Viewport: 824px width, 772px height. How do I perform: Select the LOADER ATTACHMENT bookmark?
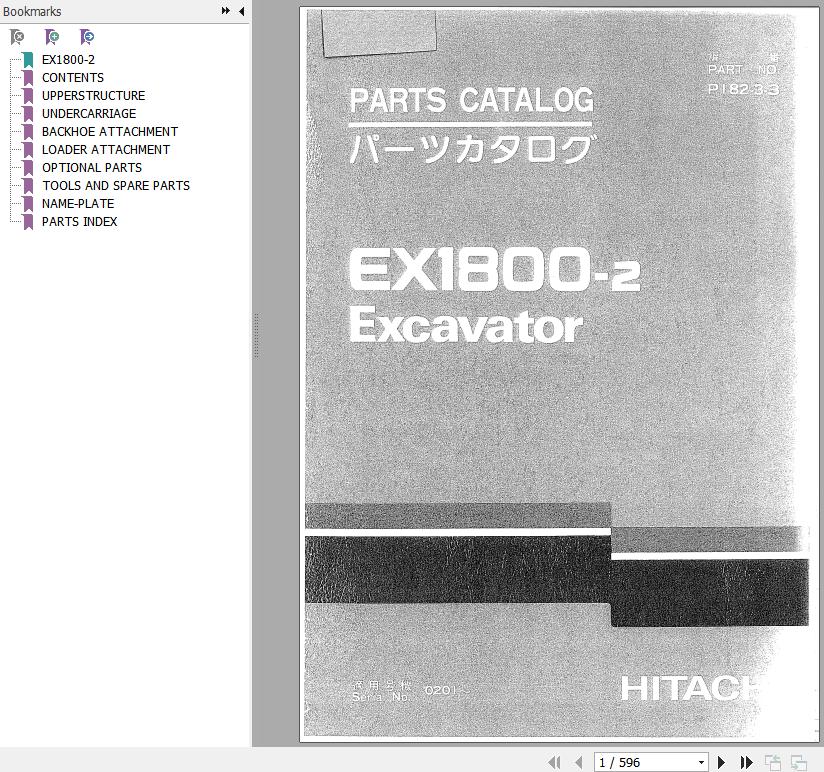click(106, 150)
